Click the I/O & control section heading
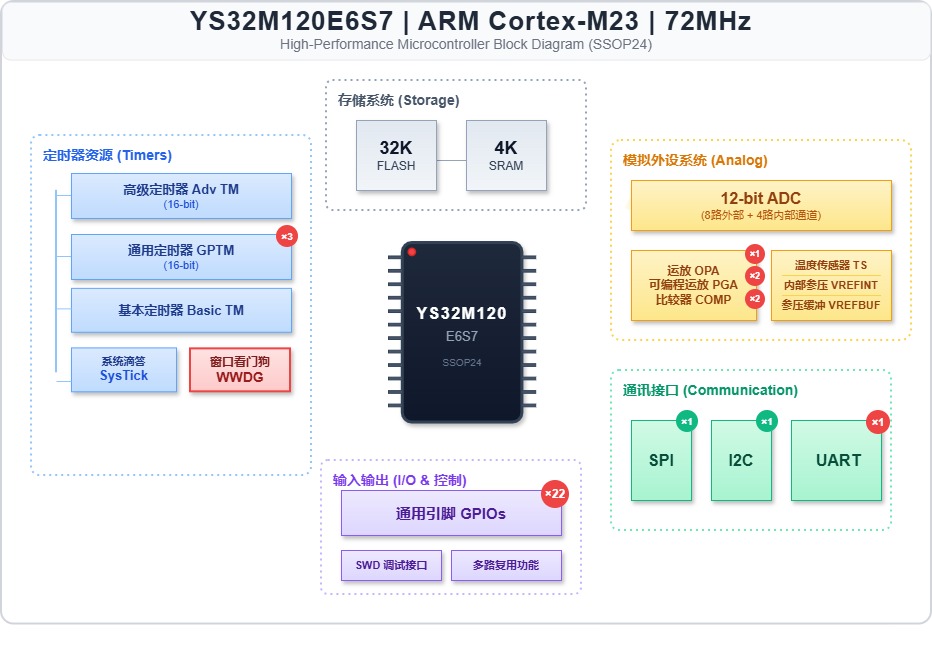932x645 pixels. [399, 480]
